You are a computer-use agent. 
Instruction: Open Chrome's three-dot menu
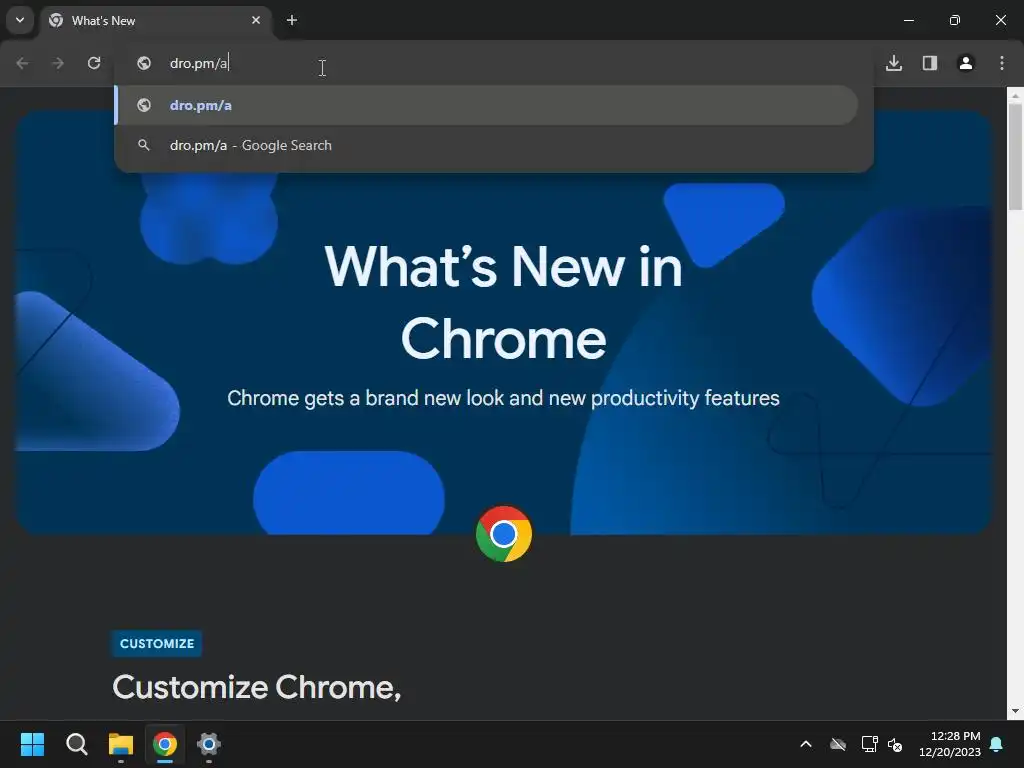pos(1002,63)
